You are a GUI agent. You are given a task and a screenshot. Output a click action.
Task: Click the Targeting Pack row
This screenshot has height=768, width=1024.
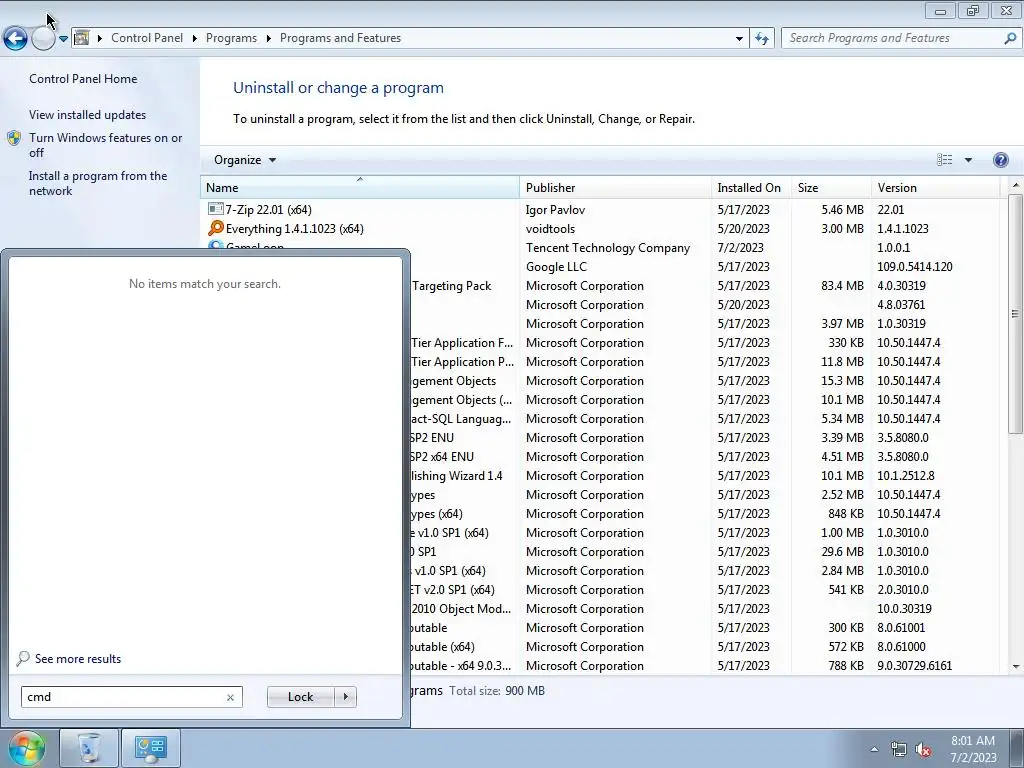[601, 285]
